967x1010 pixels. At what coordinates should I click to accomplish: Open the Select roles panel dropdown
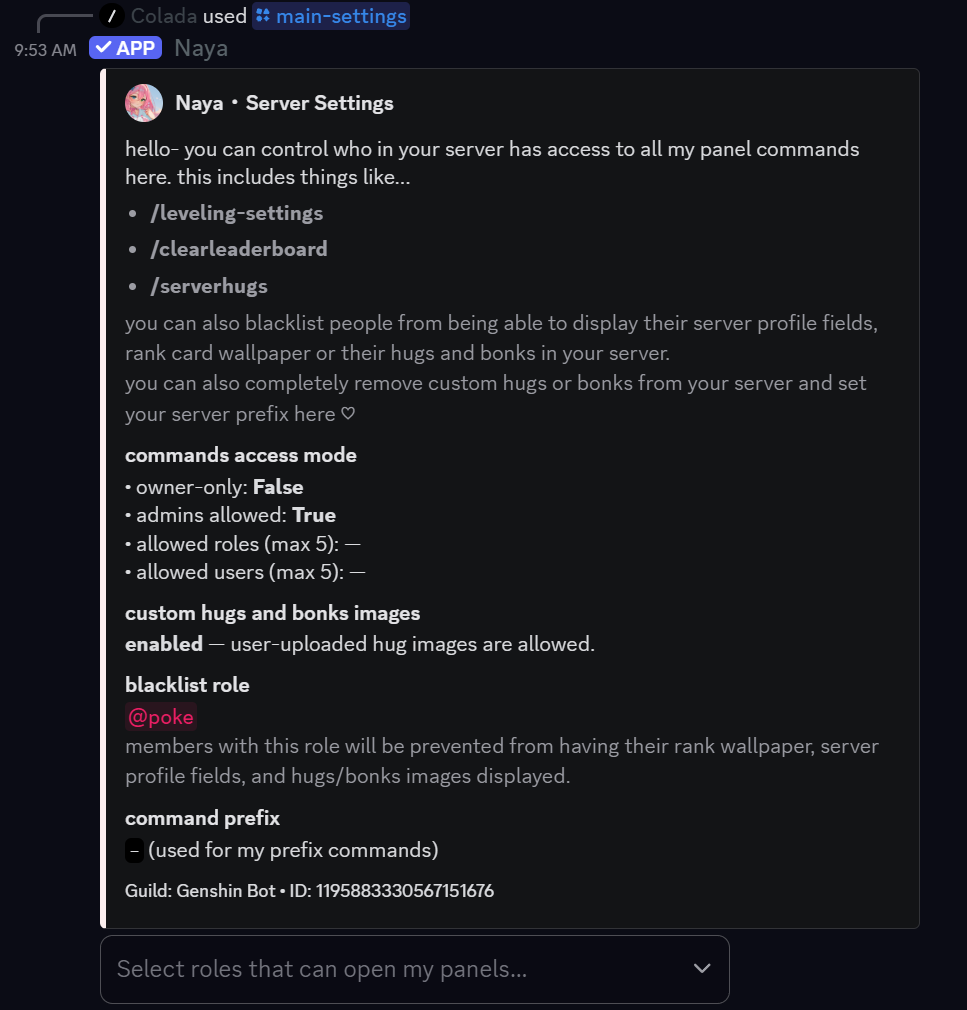point(413,969)
